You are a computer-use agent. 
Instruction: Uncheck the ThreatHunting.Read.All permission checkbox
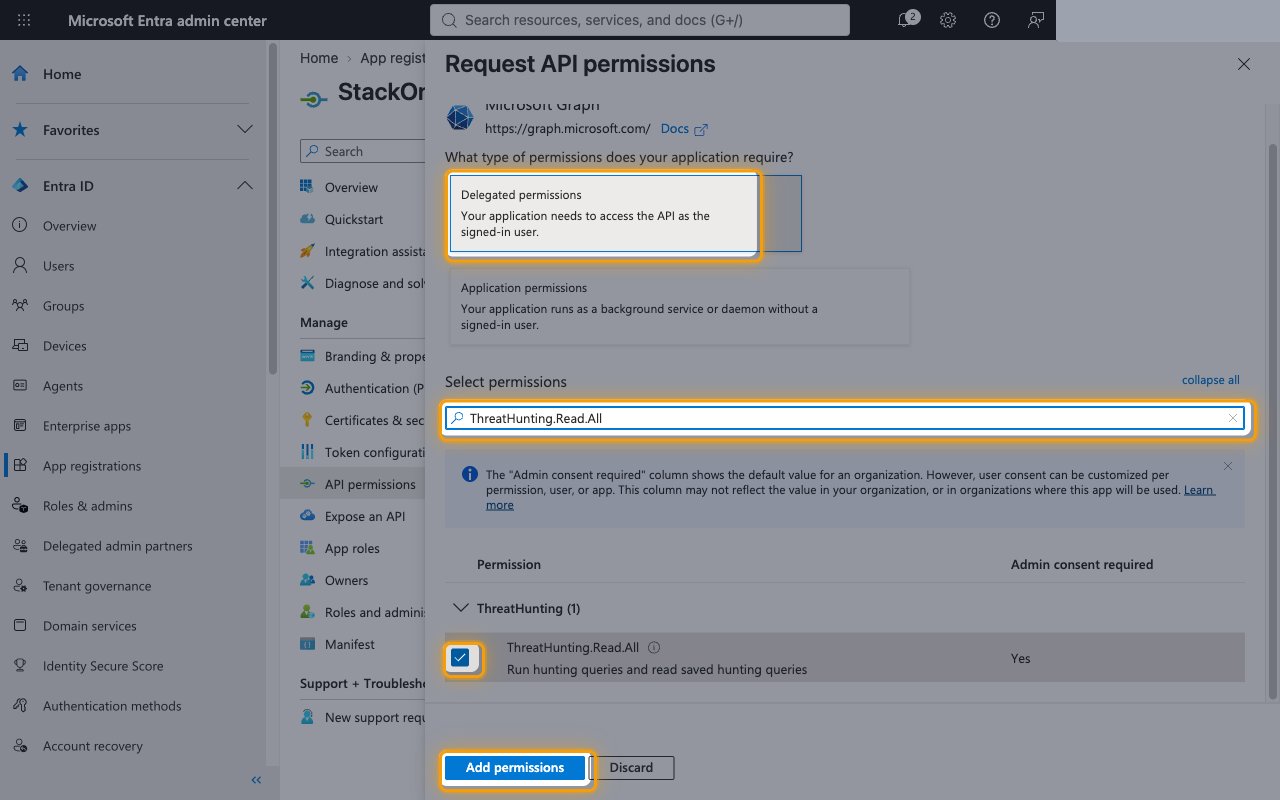pyautogui.click(x=460, y=658)
